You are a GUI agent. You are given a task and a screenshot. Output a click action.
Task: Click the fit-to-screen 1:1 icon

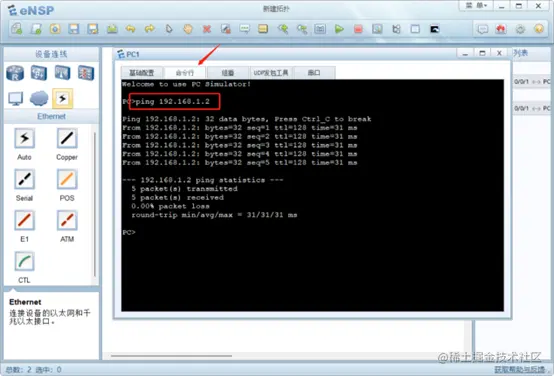tap(320, 29)
